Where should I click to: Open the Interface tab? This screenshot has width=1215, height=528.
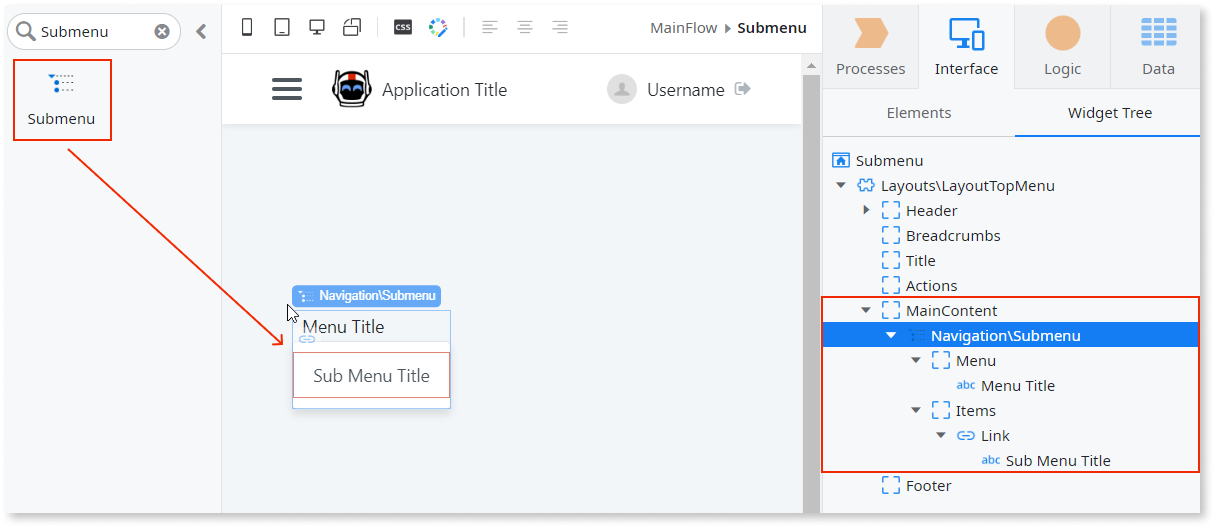[x=966, y=45]
